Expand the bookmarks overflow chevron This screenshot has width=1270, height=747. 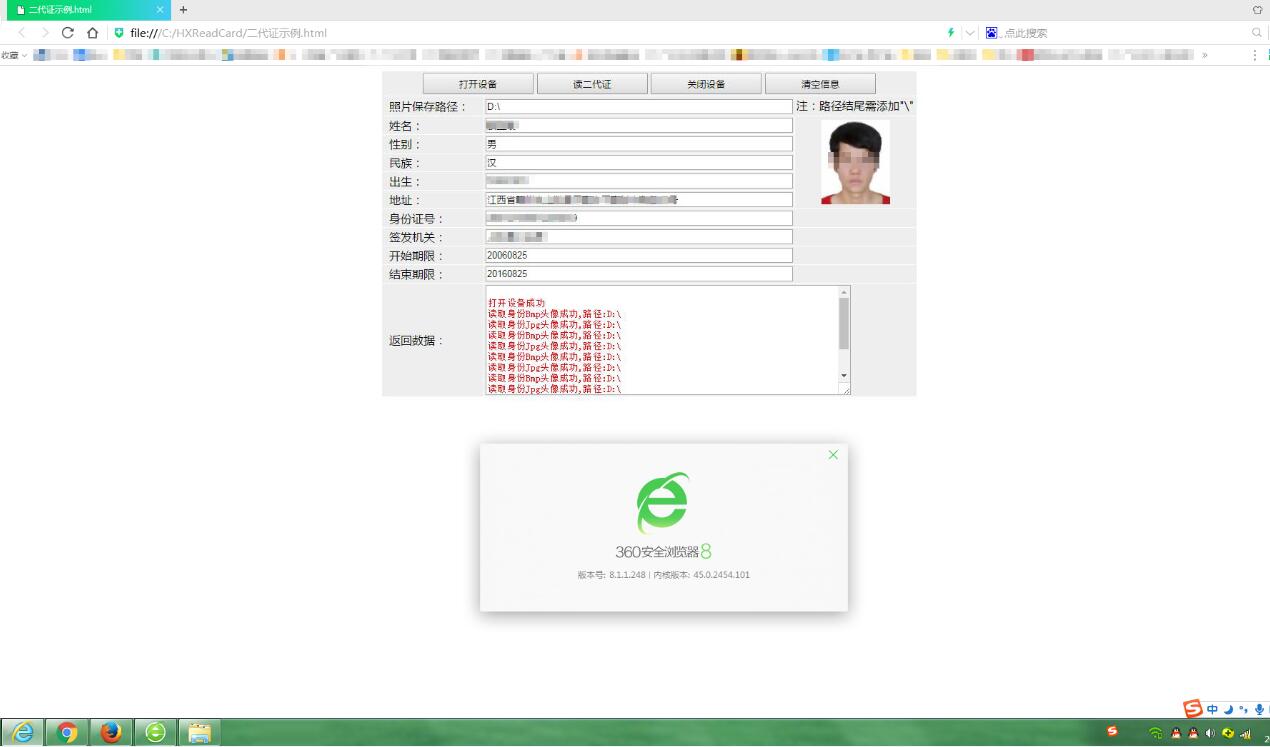(1205, 55)
